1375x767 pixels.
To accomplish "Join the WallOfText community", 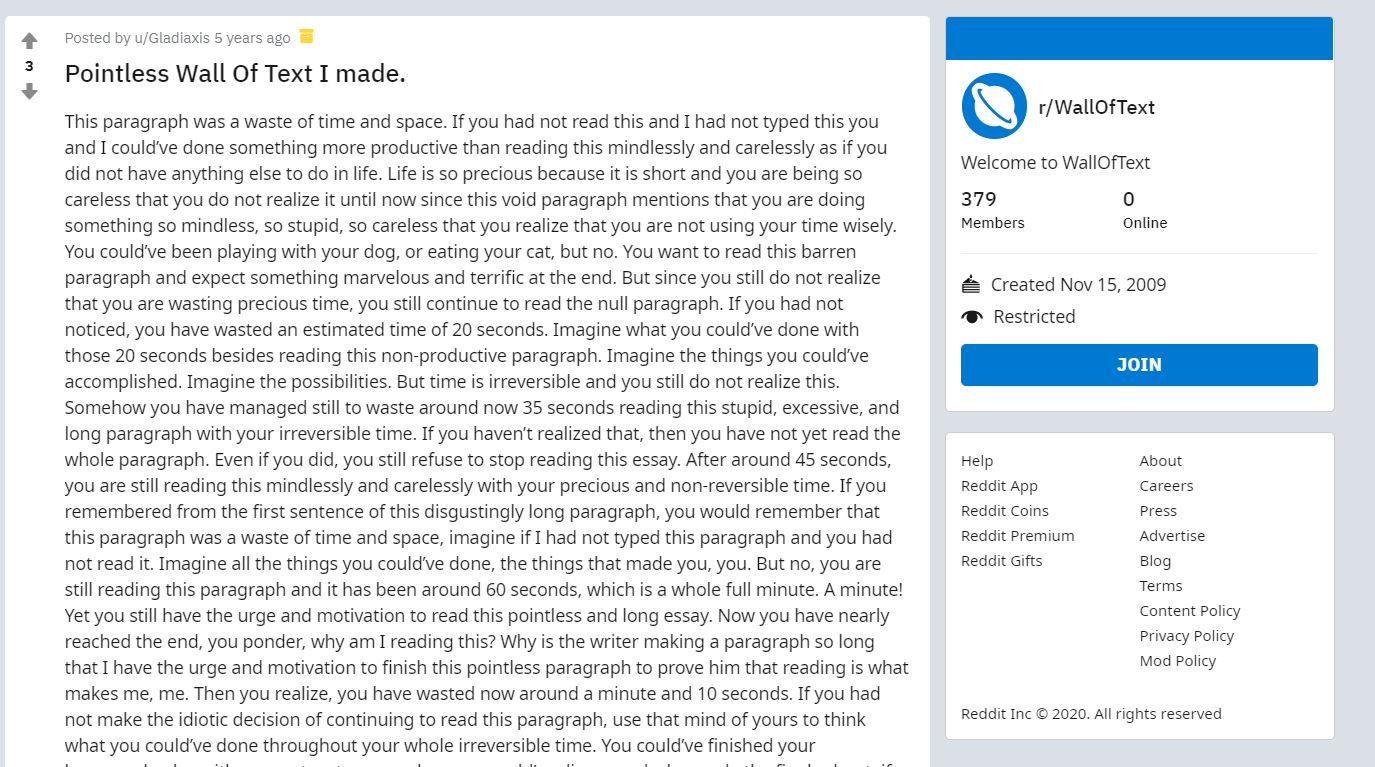I will pyautogui.click(x=1139, y=365).
